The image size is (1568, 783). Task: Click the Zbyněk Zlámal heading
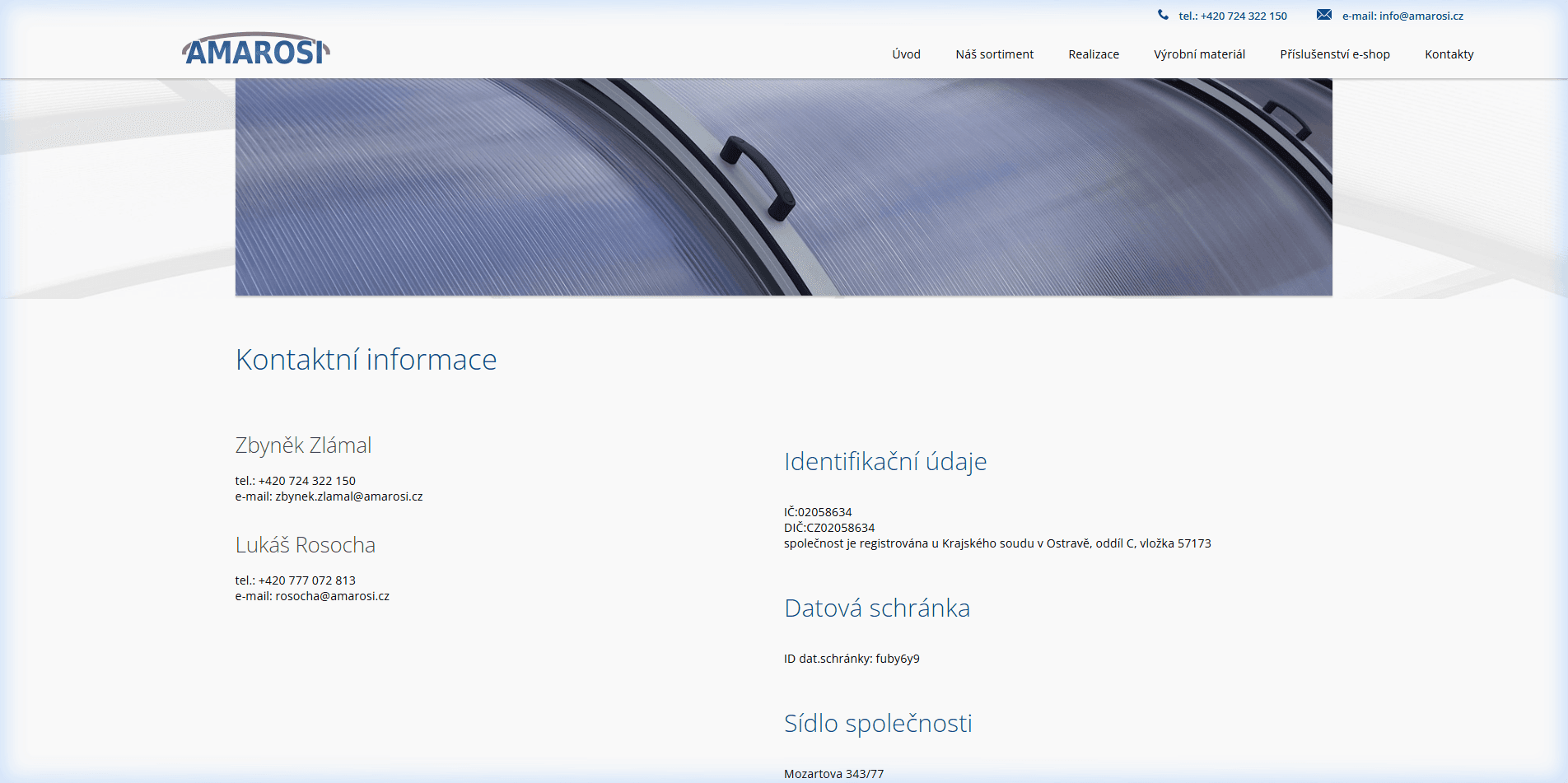[303, 445]
